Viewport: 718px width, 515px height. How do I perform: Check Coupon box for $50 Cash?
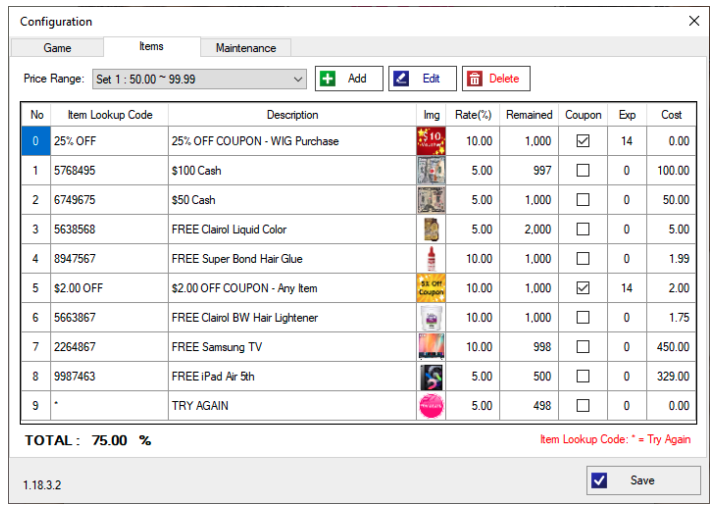(583, 200)
